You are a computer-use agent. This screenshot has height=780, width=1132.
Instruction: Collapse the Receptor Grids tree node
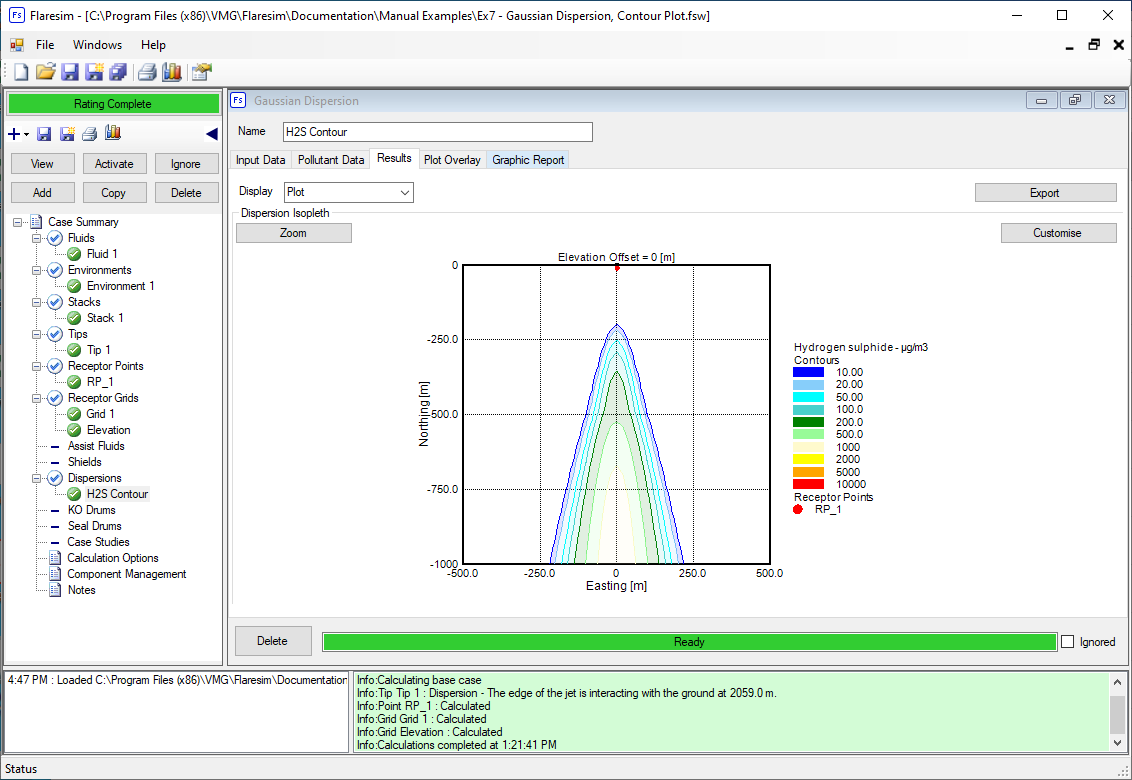tap(36, 398)
